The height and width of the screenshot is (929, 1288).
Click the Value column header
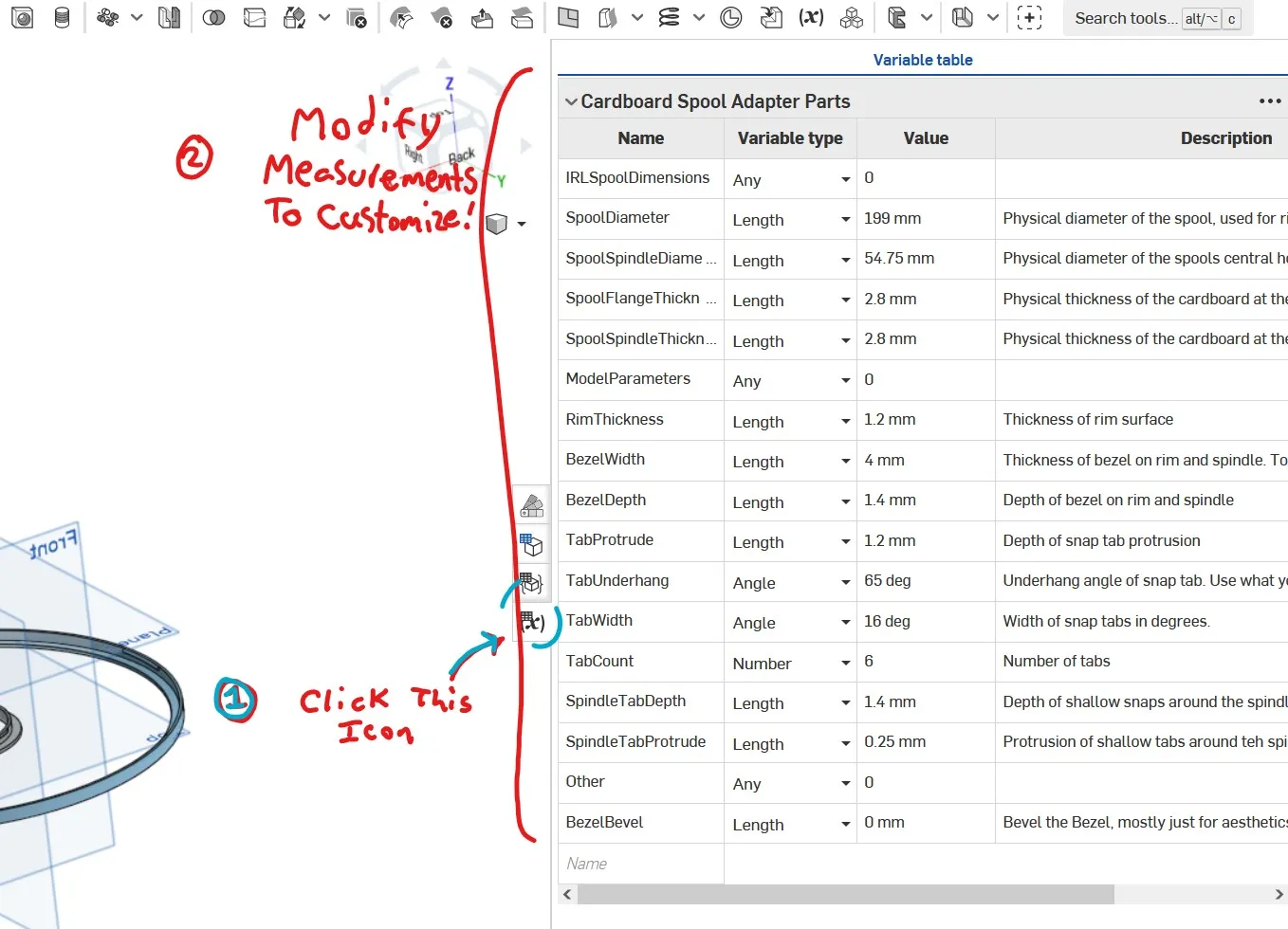point(926,138)
